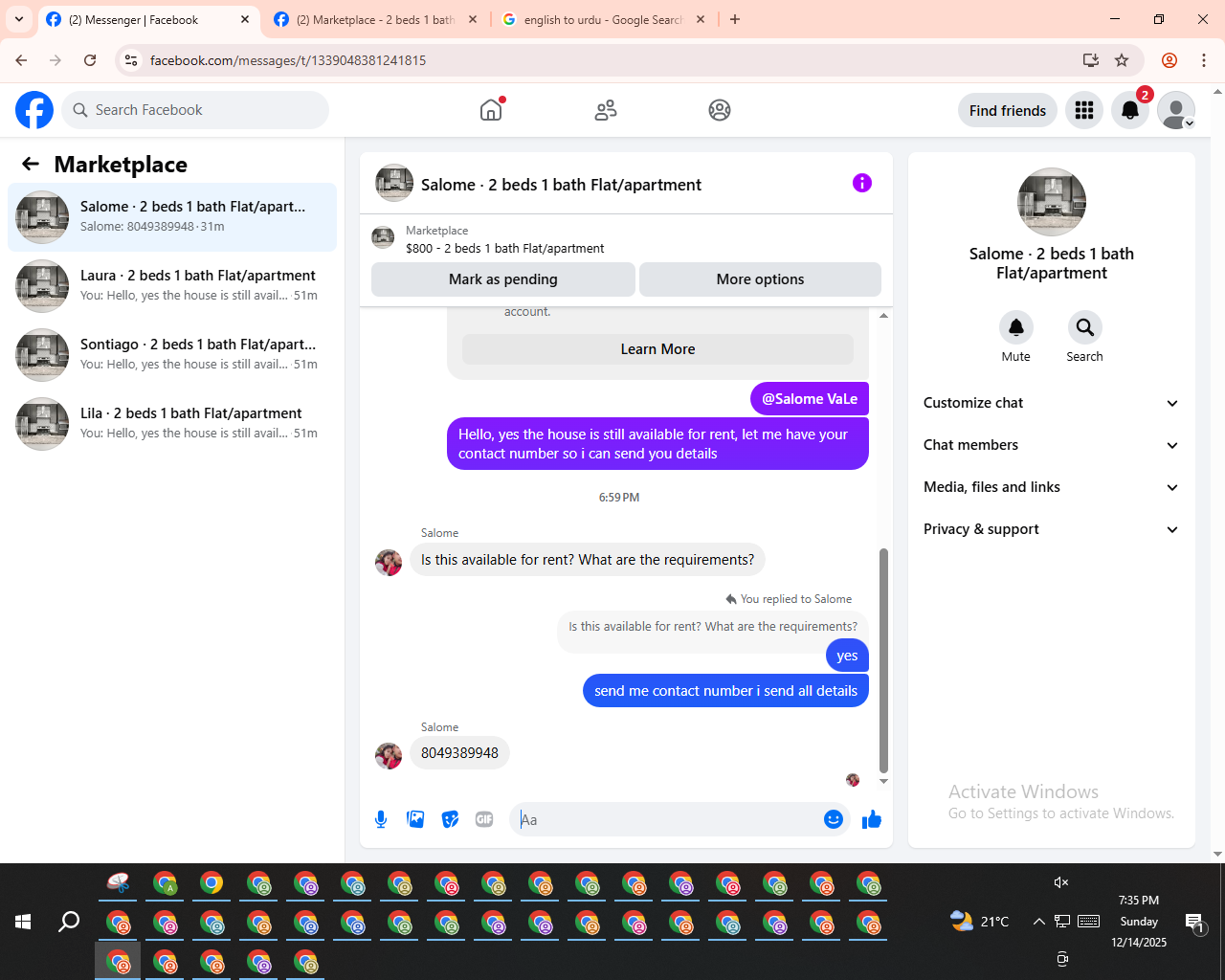Screen dimensions: 1225x980
Task: Open the account profile avatar menu
Action: (1176, 110)
